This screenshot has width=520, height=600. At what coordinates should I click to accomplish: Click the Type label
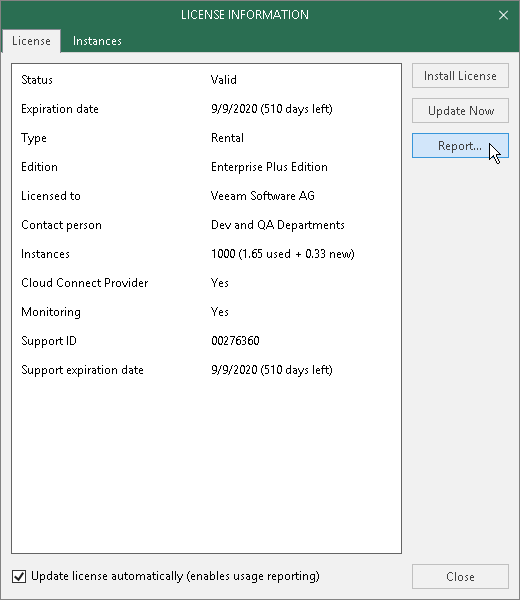tap(34, 138)
